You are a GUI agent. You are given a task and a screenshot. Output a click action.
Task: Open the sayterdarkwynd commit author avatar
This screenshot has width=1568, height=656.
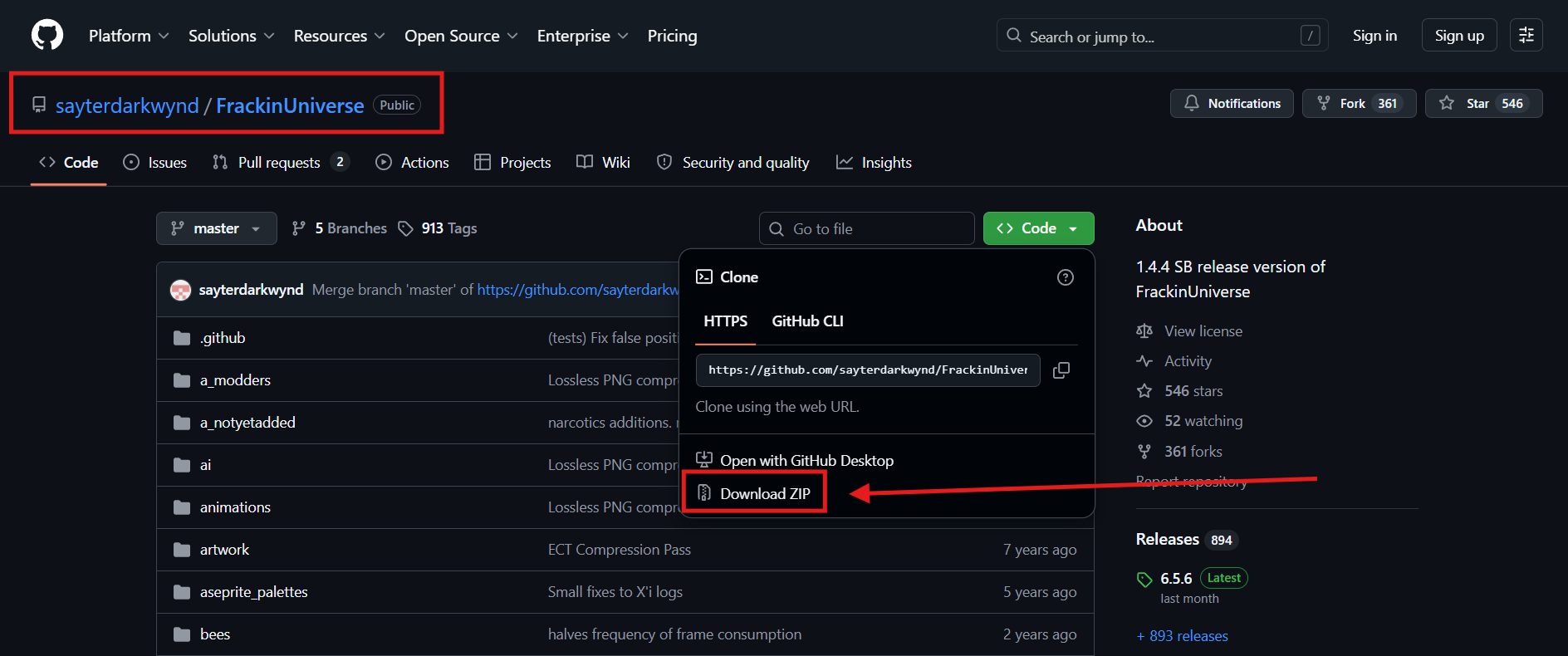tap(180, 290)
